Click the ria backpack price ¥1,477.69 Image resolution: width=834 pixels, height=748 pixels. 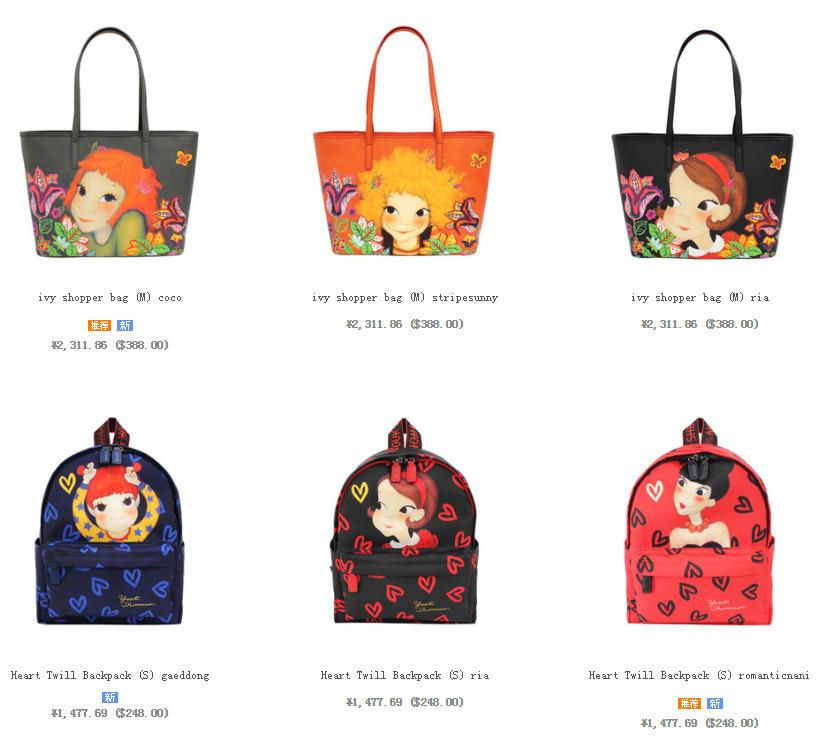coord(374,702)
